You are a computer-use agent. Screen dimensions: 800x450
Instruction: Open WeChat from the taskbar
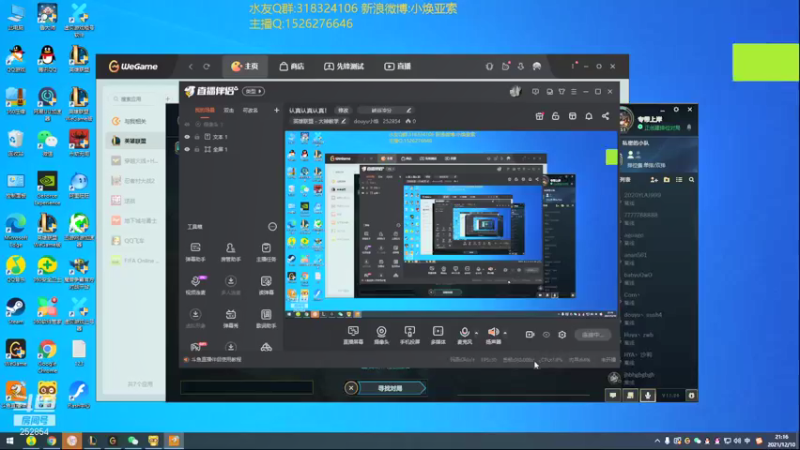coord(133,441)
